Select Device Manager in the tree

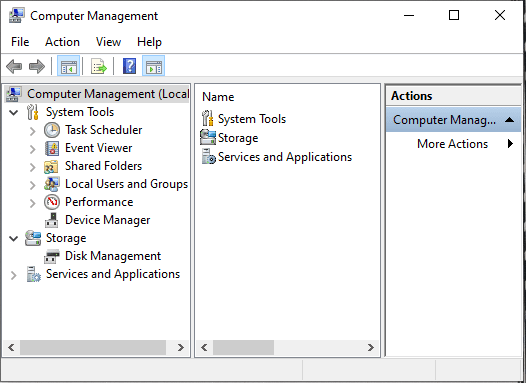click(107, 220)
